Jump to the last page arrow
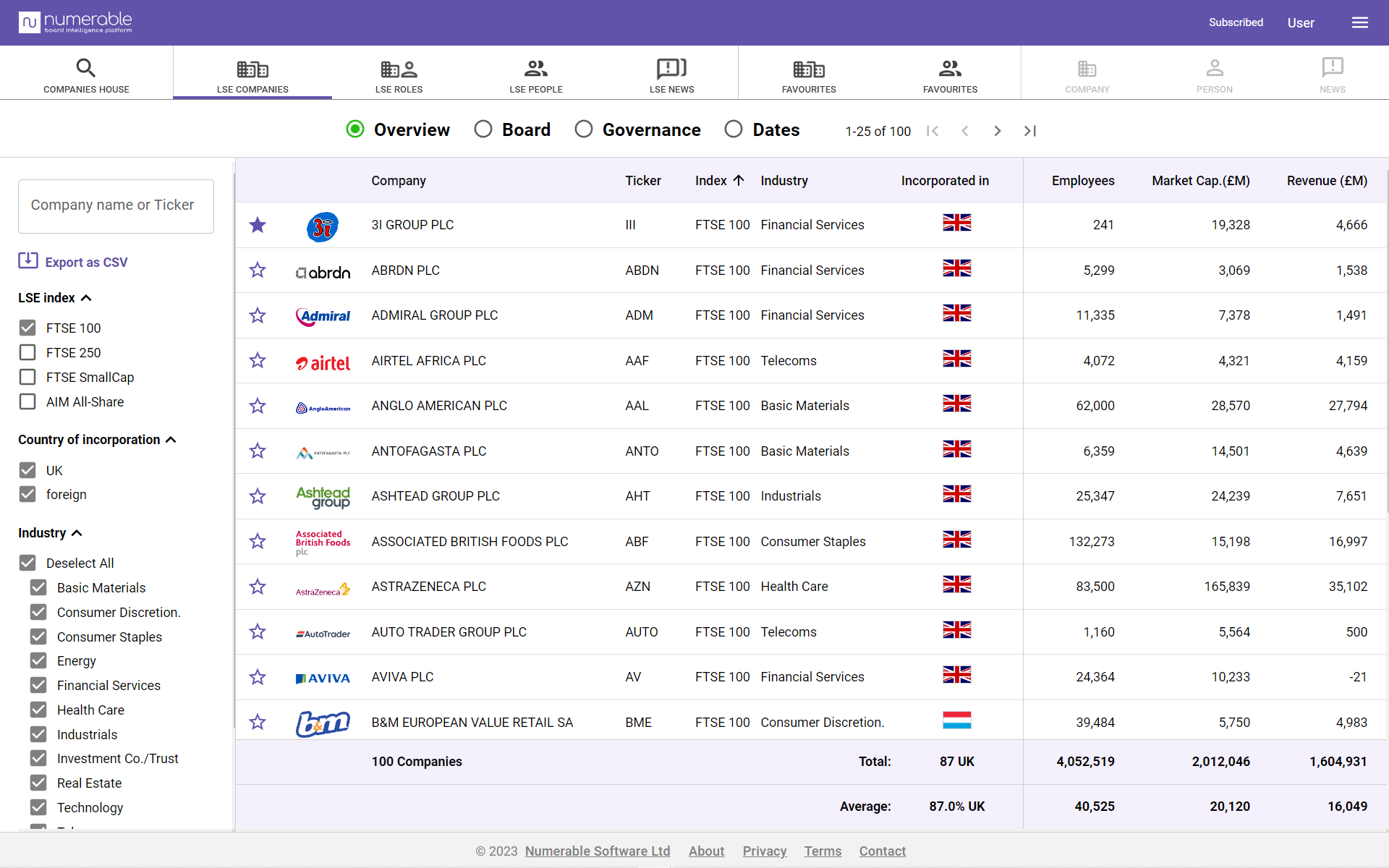 [1030, 131]
